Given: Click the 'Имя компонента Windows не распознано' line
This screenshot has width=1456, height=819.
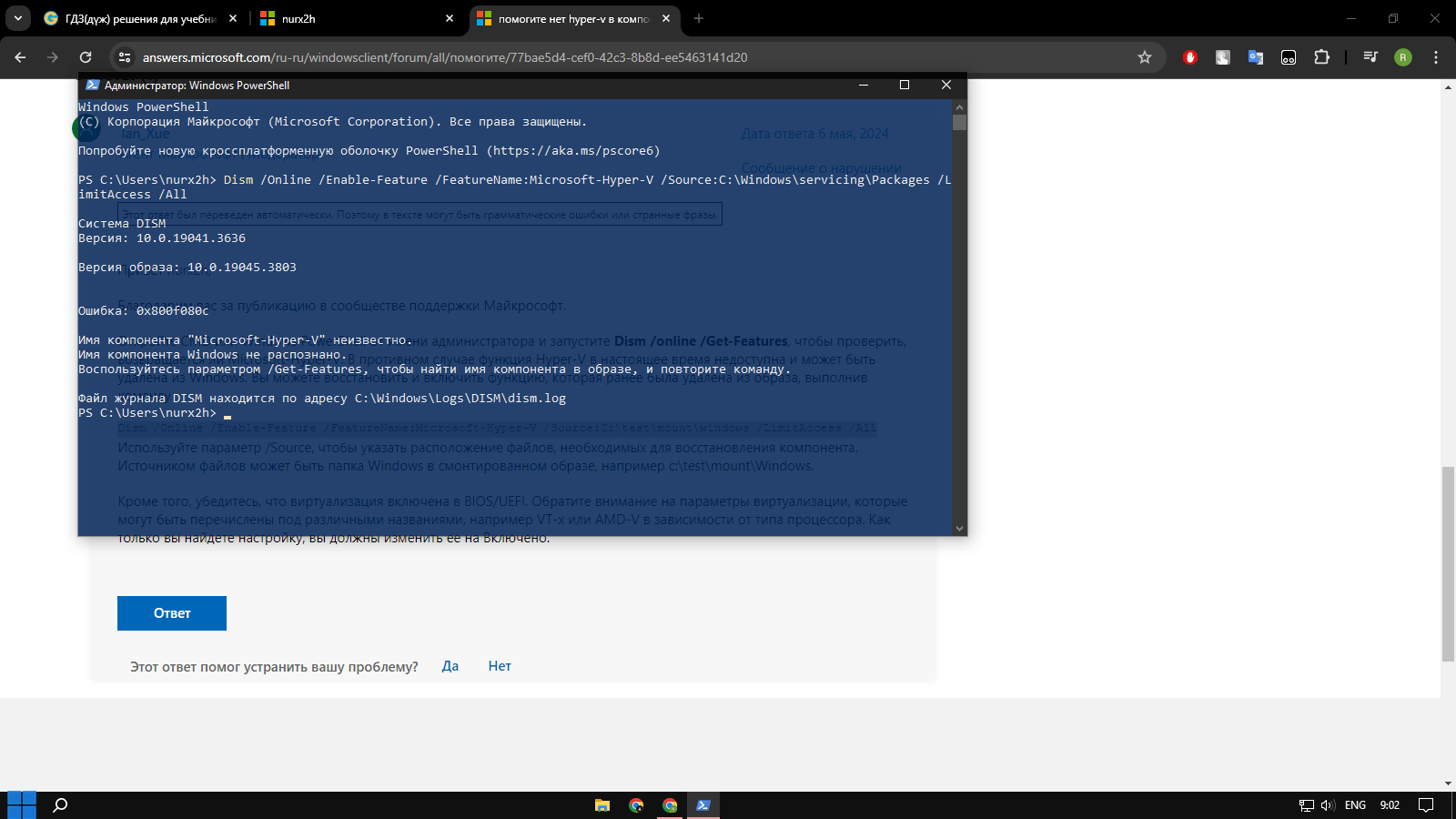Looking at the screenshot, I should click(x=213, y=355).
